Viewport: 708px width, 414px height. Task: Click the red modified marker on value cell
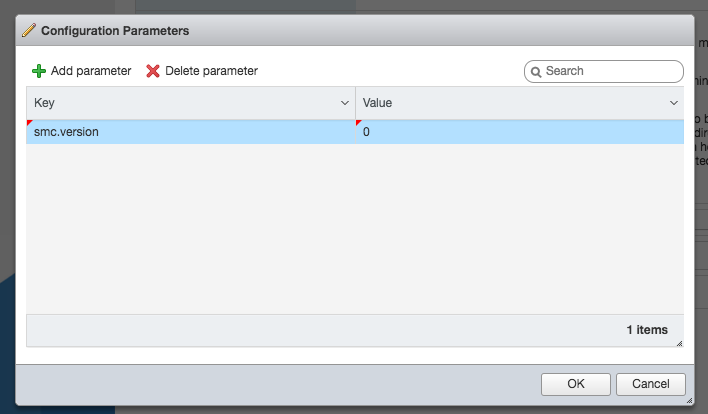pyautogui.click(x=359, y=122)
